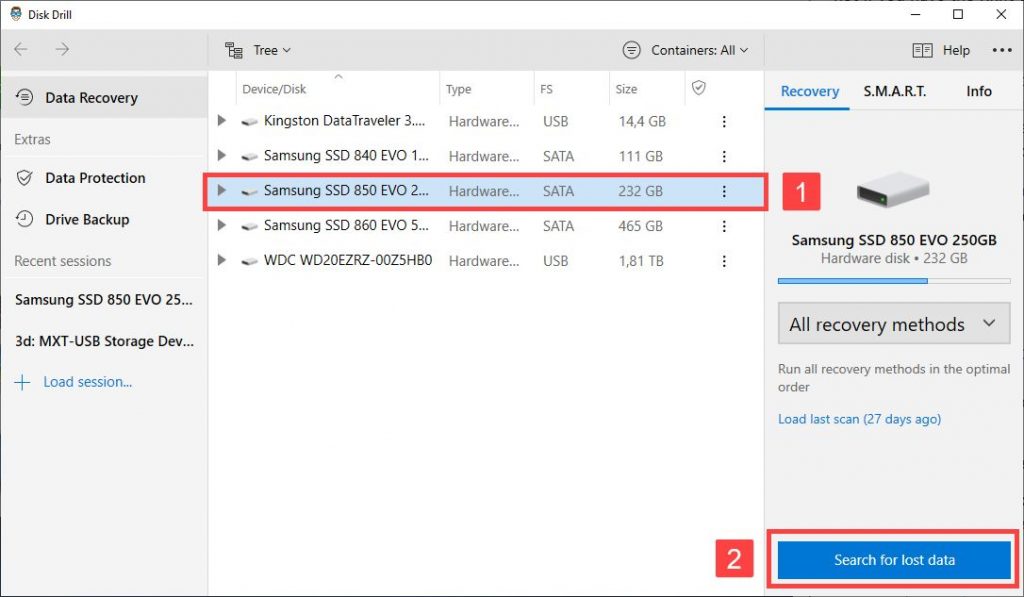Click the Search for lost data button
The height and width of the screenshot is (597, 1024).
click(x=893, y=560)
